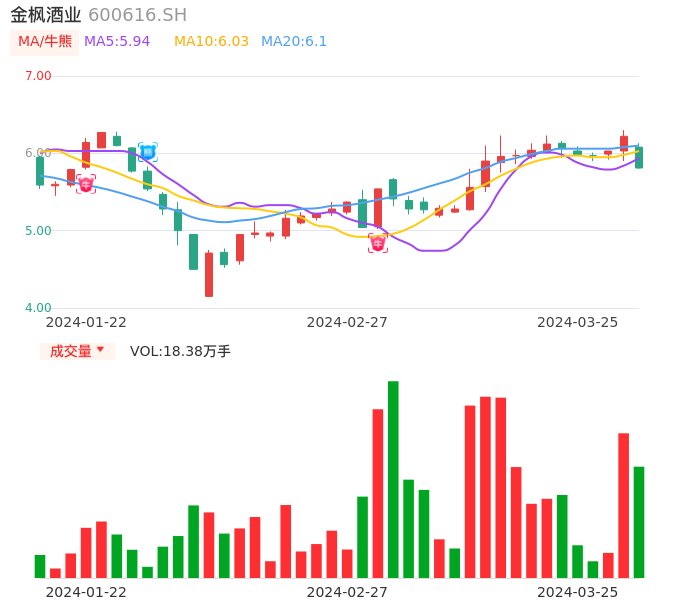Click the MA20:6.1 legend label
The width and height of the screenshot is (686, 606).
tap(294, 42)
